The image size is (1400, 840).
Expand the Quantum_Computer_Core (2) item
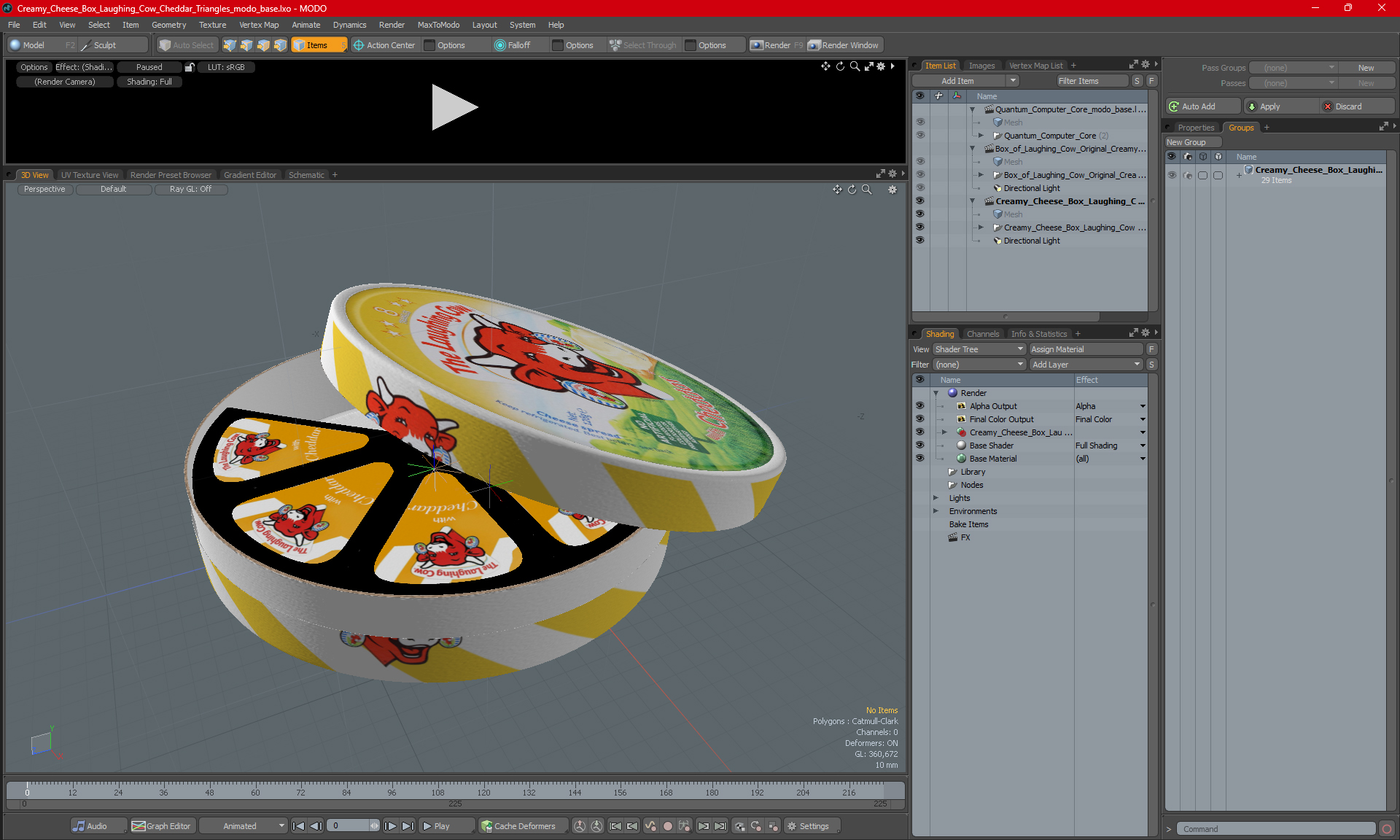[981, 136]
